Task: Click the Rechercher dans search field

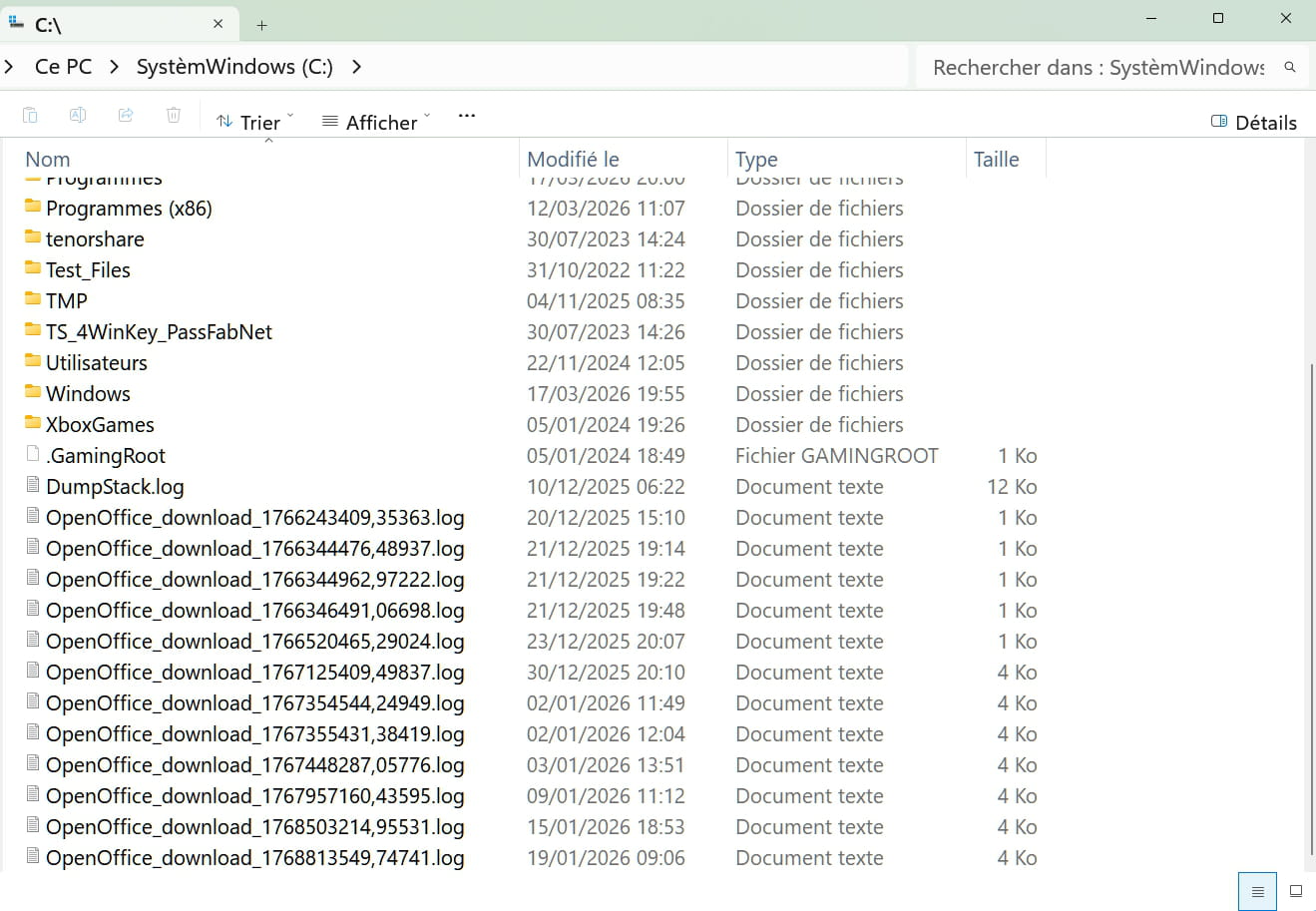Action: coord(1097,67)
